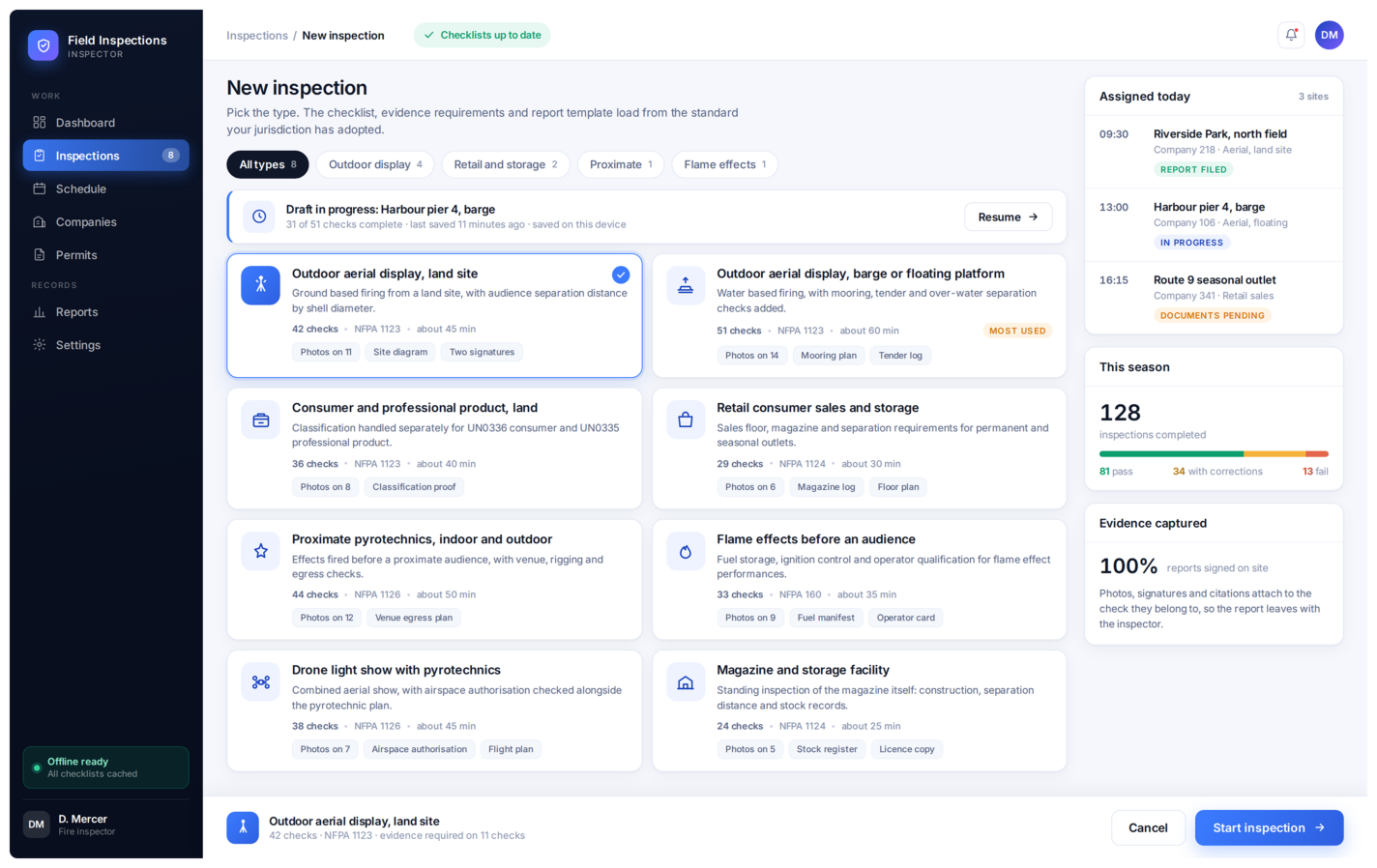Screen dimensions: 1377x868
Task: Go back via the Inspections breadcrumb
Action: coord(257,36)
